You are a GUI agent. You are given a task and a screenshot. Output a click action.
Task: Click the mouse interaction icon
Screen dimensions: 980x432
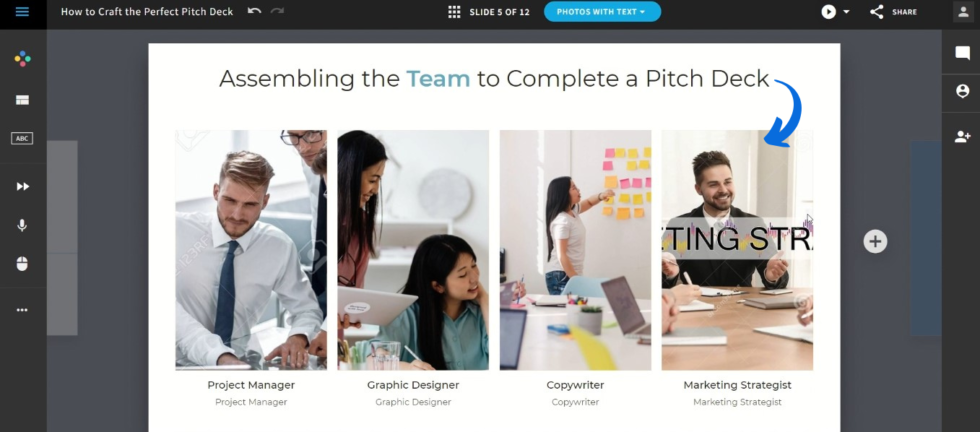tap(22, 264)
